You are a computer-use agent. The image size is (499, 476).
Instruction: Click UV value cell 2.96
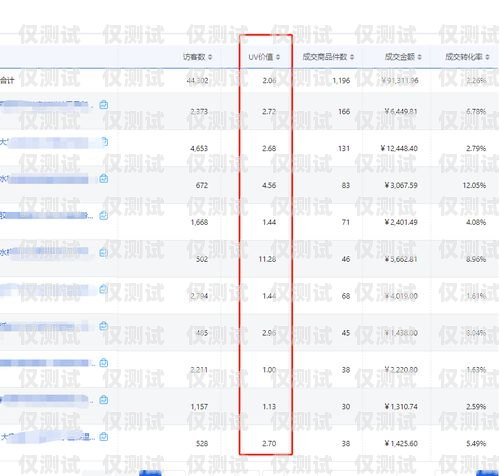pyautogui.click(x=269, y=333)
